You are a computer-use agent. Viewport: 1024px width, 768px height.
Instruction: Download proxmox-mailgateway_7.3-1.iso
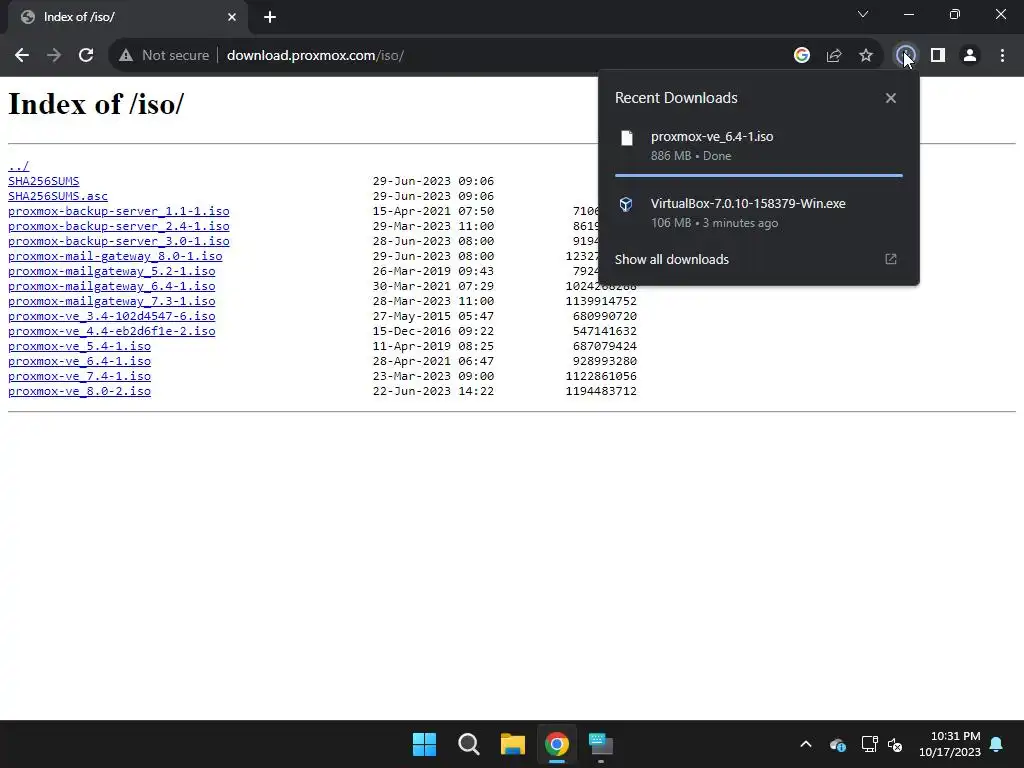tap(111, 301)
